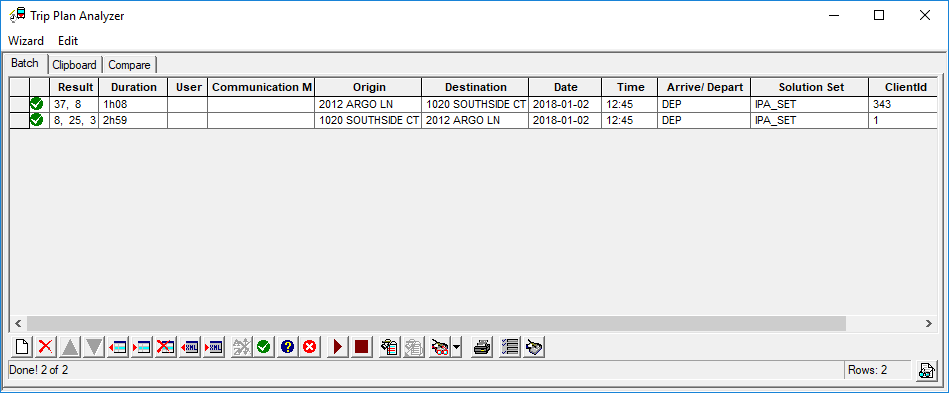Click the Date column header
Screen dimensions: 949x393
[x=565, y=87]
